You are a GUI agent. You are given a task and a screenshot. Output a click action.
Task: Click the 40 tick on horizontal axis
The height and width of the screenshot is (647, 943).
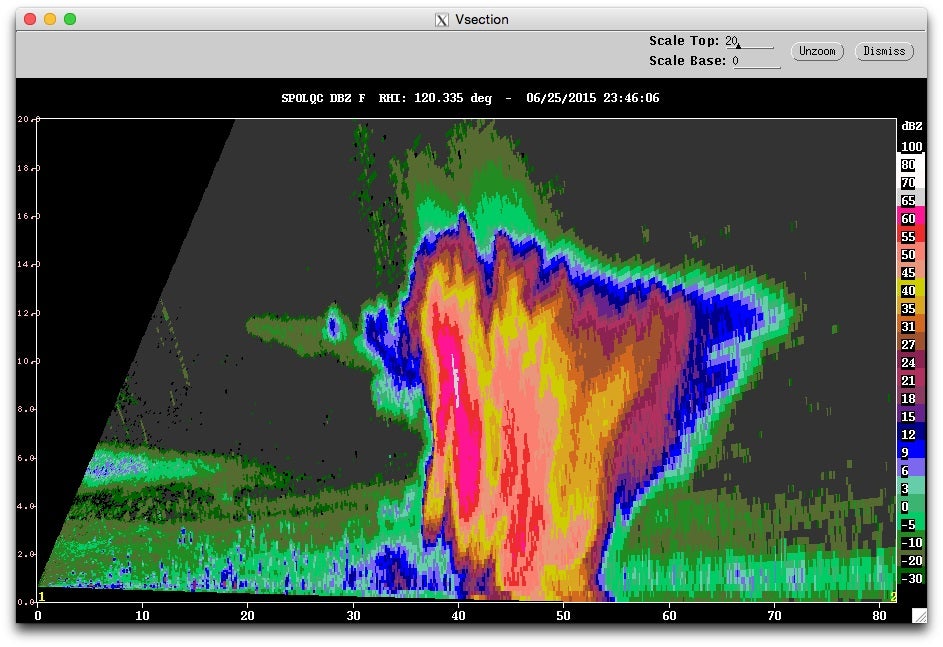tap(460, 616)
